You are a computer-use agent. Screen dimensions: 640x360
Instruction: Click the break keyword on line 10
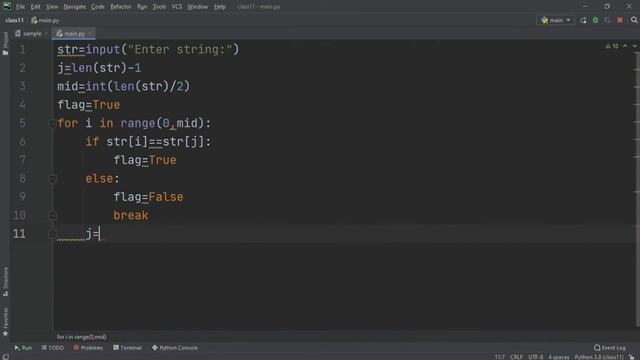[131, 215]
